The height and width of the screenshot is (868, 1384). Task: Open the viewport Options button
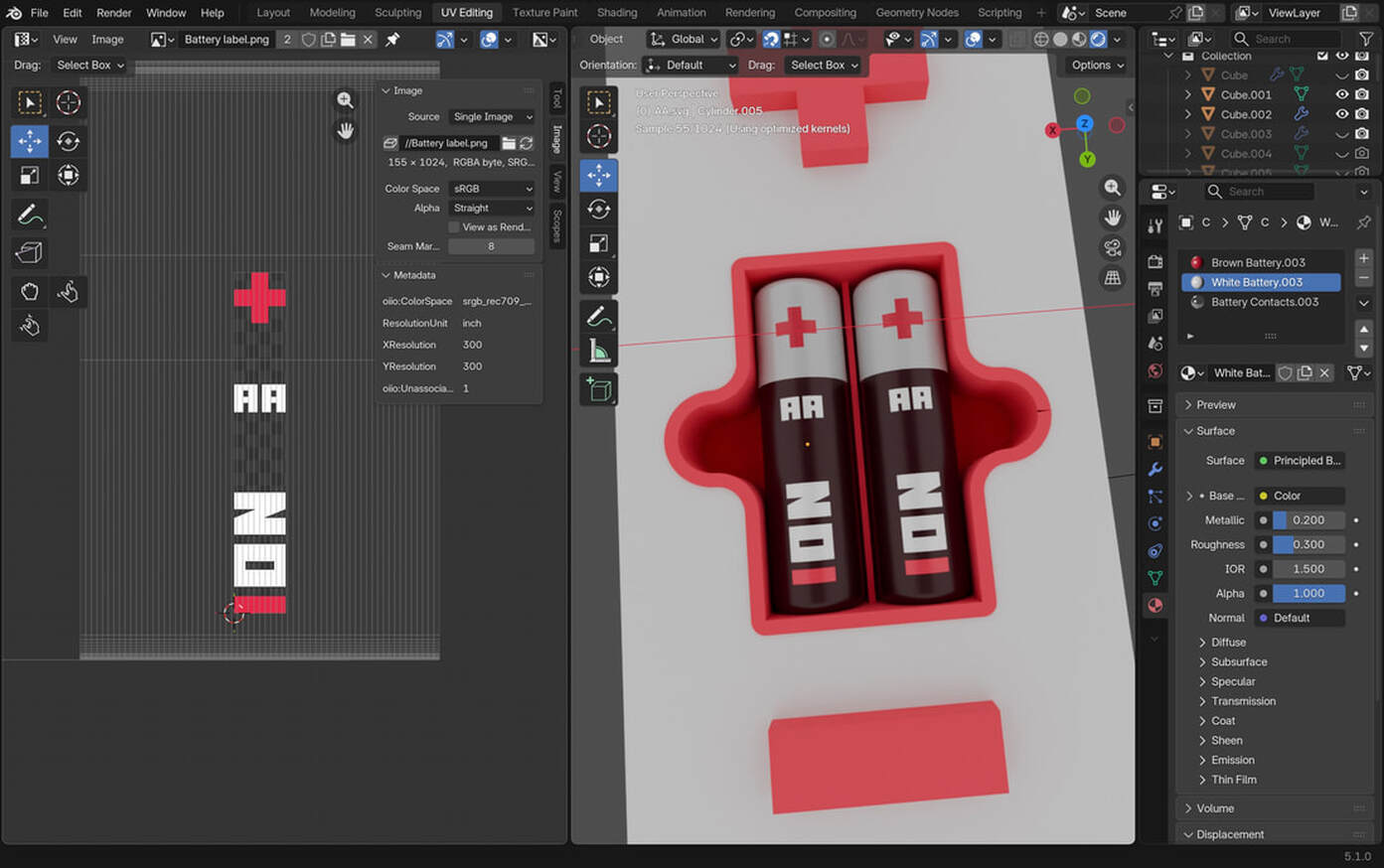coord(1097,66)
